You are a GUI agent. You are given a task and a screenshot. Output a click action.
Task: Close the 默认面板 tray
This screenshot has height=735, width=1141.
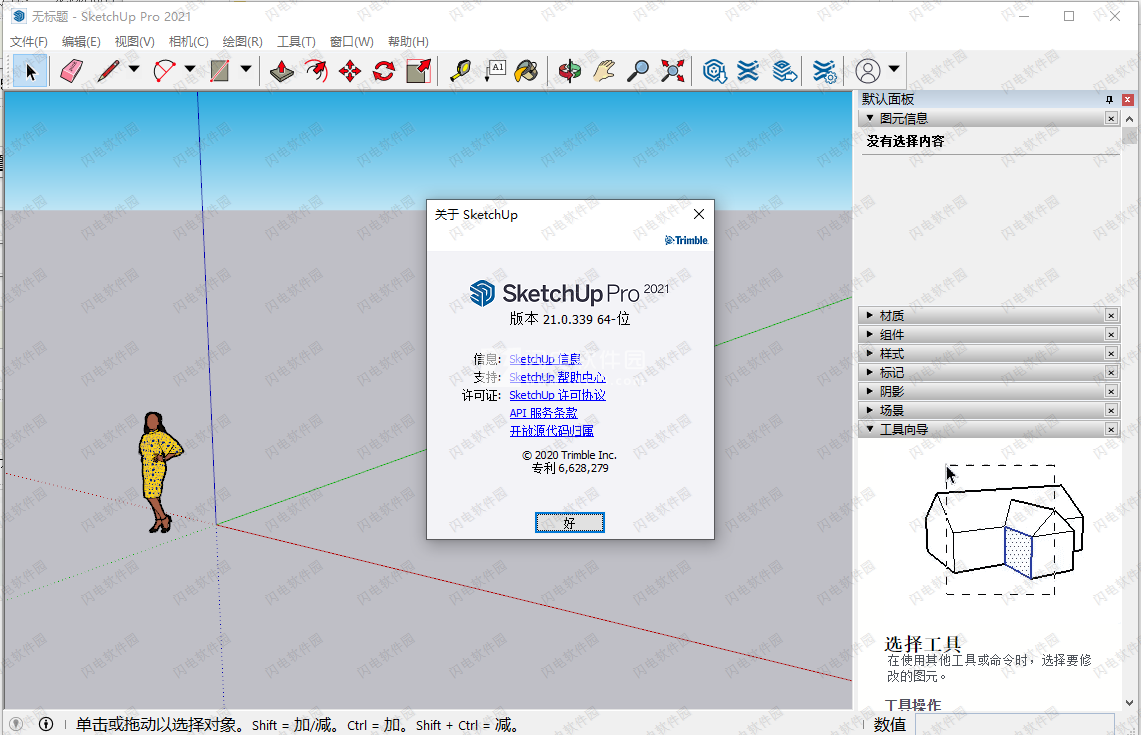pos(1128,100)
